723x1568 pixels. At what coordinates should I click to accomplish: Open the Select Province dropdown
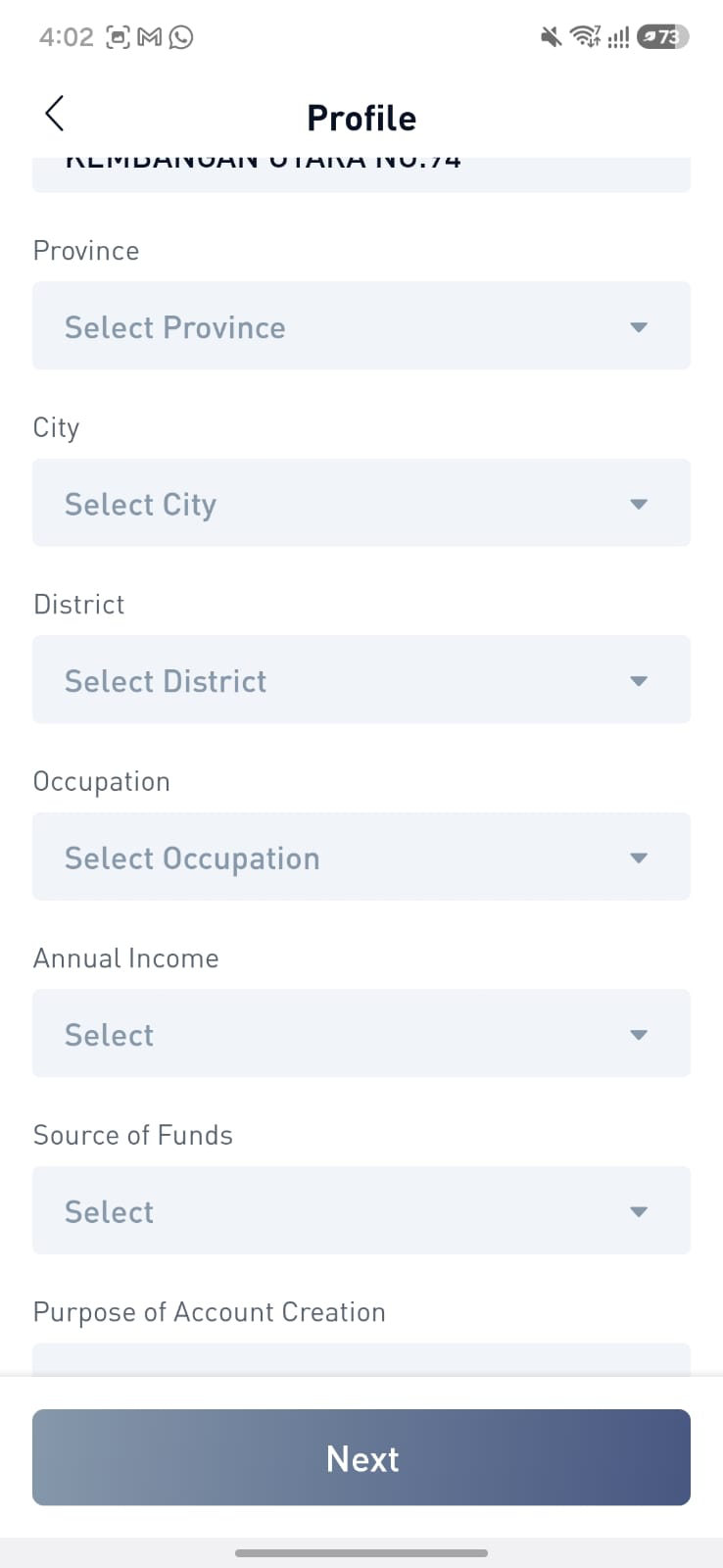click(361, 325)
